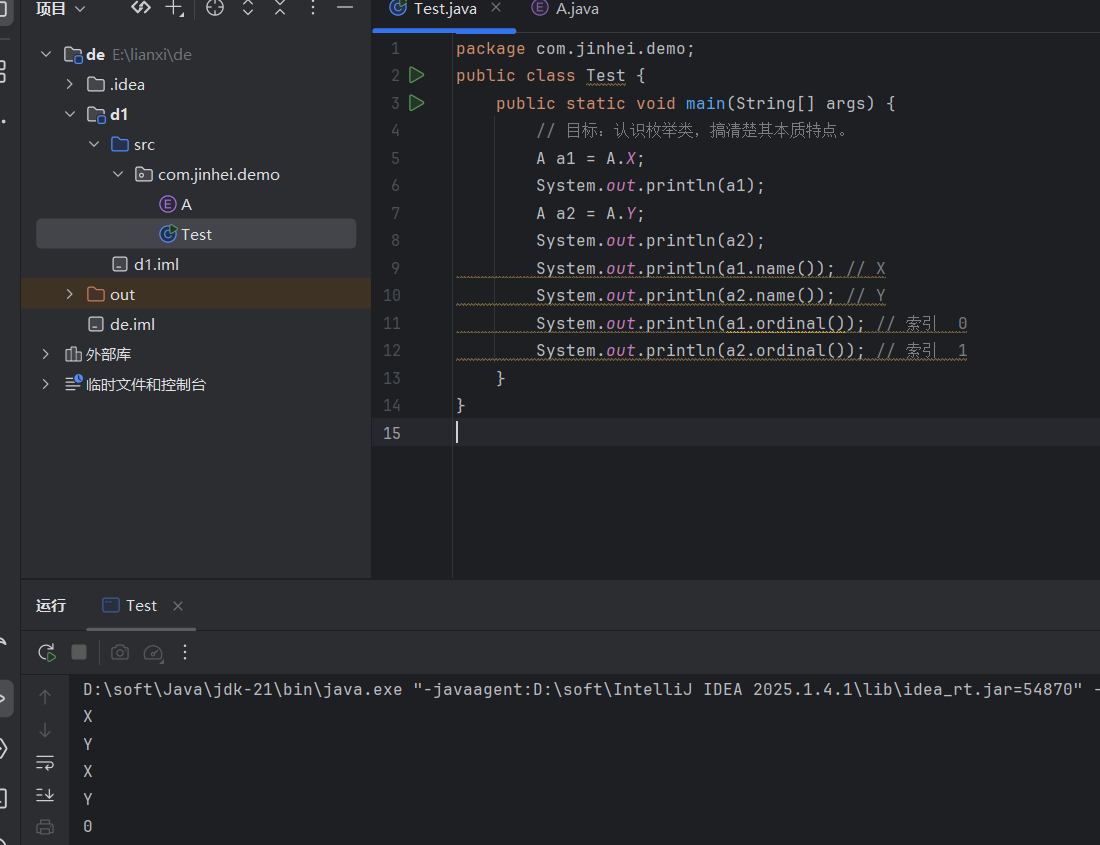
Task: Click the package declaration on line 1
Action: [x=575, y=49]
